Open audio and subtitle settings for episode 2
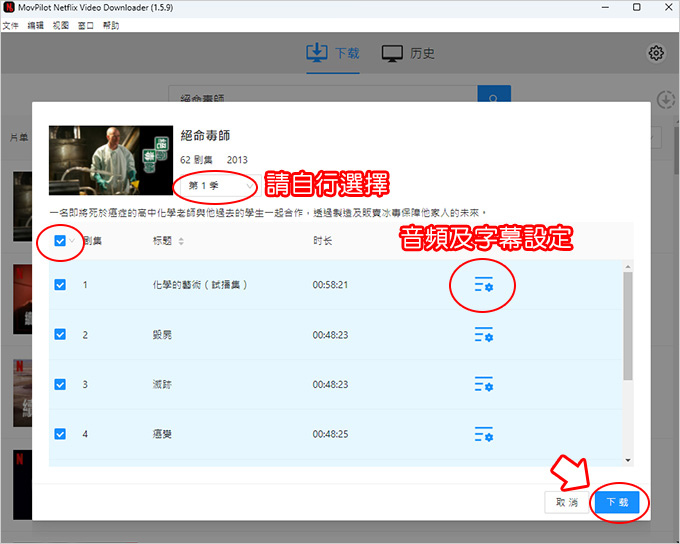 coord(484,334)
